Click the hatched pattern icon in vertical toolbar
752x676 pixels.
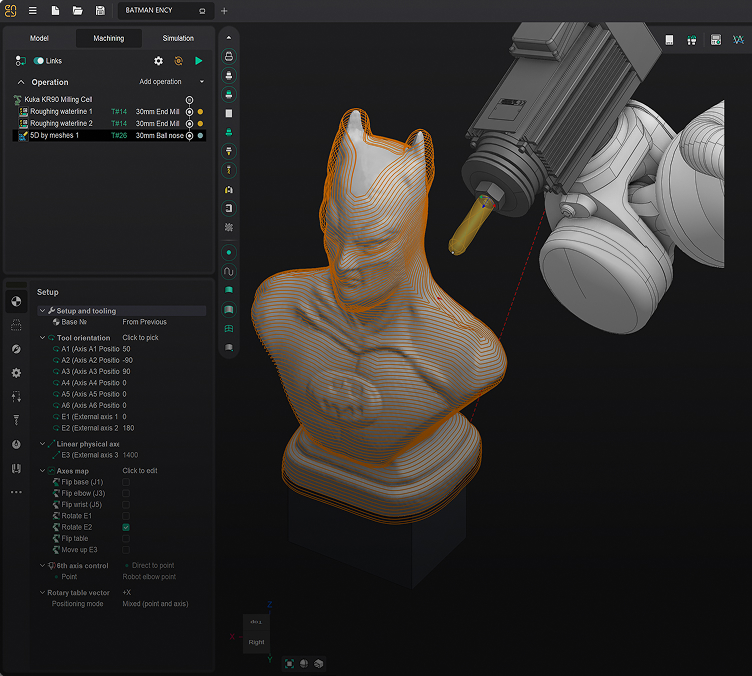click(x=229, y=227)
